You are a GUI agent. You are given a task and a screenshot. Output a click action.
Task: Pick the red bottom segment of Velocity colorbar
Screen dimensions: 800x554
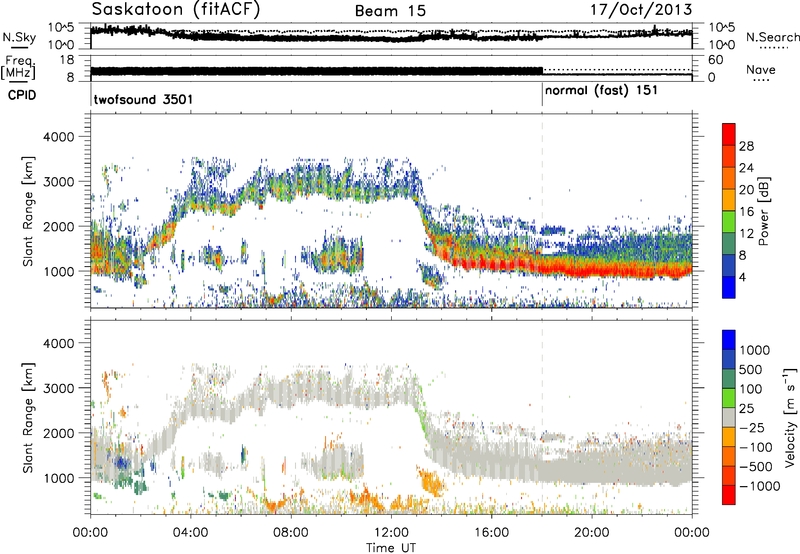pyautogui.click(x=729, y=495)
